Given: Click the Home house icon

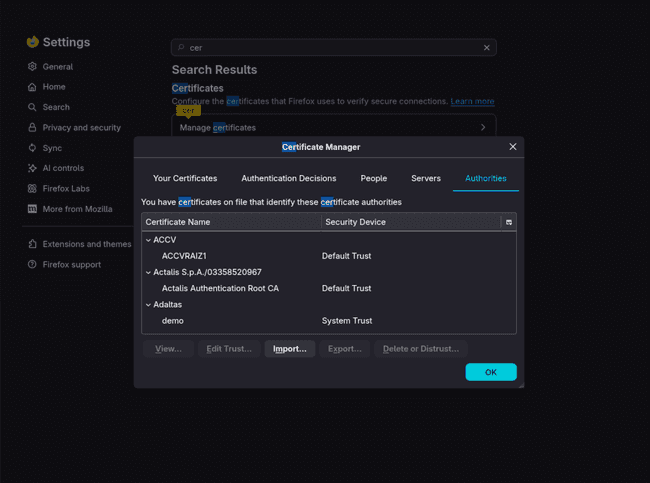Looking at the screenshot, I should pyautogui.click(x=32, y=87).
